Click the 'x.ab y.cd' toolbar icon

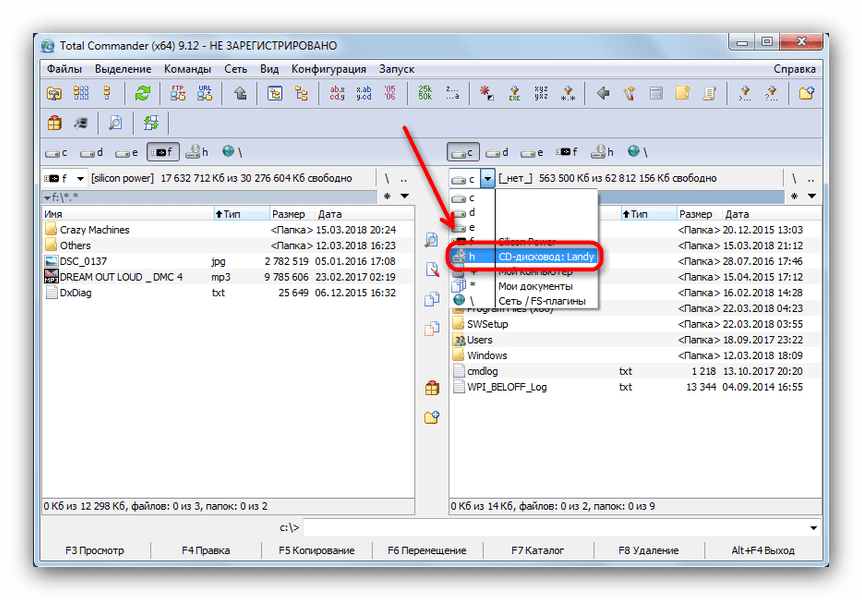[x=363, y=93]
